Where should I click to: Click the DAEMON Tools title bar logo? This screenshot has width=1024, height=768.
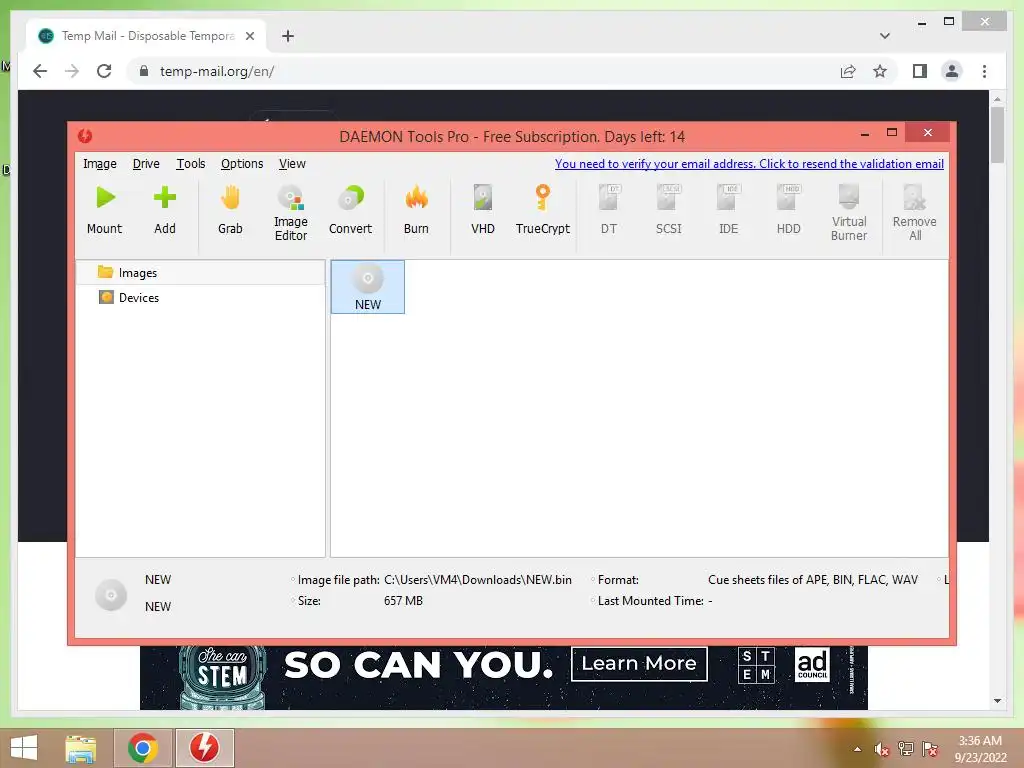pos(85,136)
